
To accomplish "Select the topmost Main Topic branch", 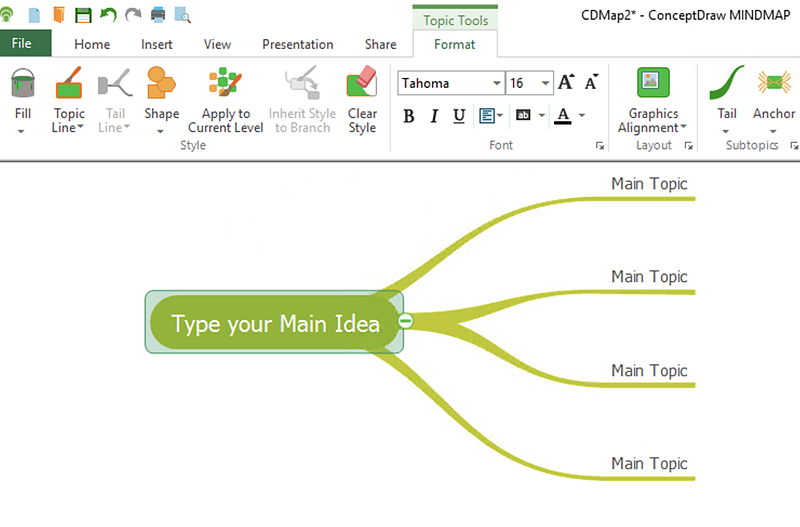I will [x=649, y=184].
